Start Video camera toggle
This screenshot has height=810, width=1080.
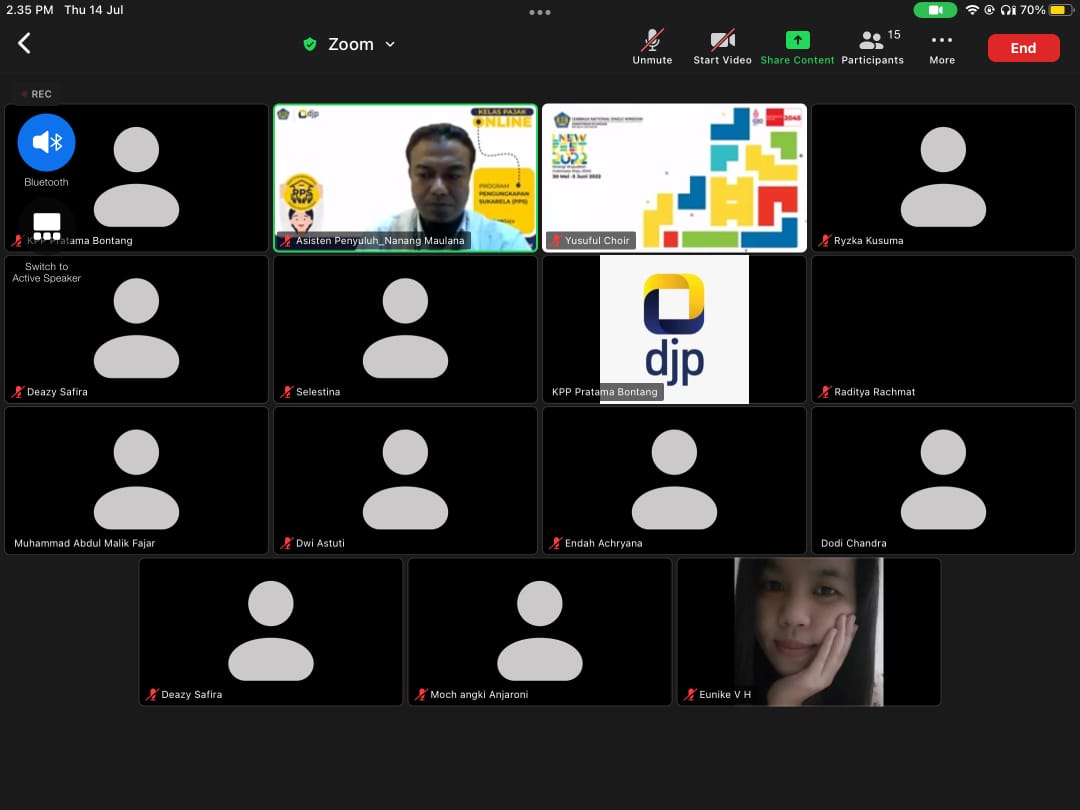coord(722,46)
